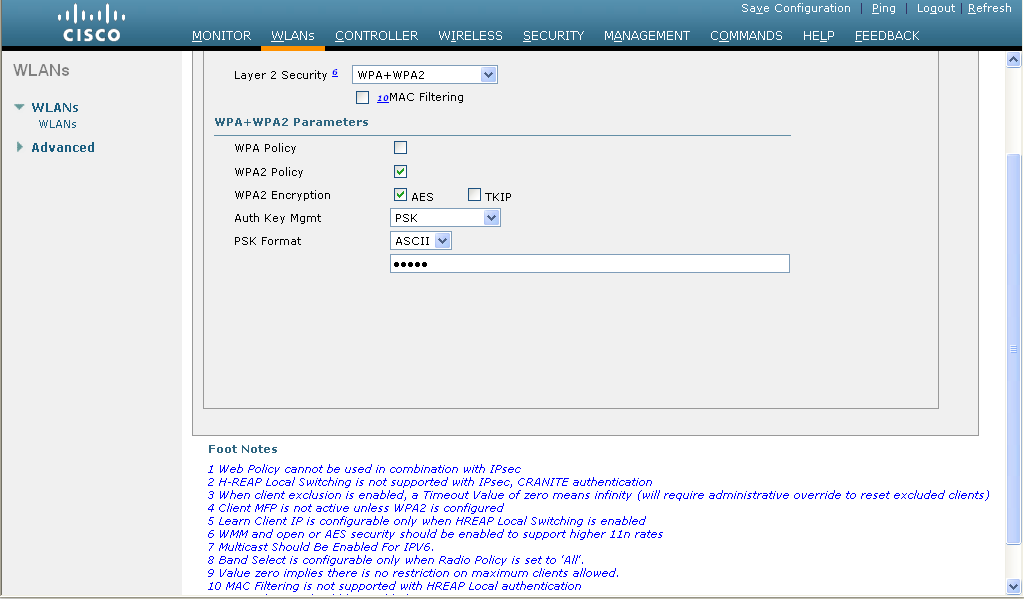Screen dimensions: 1024x599
Task: Enable the WPA Policy checkbox
Action: [400, 148]
